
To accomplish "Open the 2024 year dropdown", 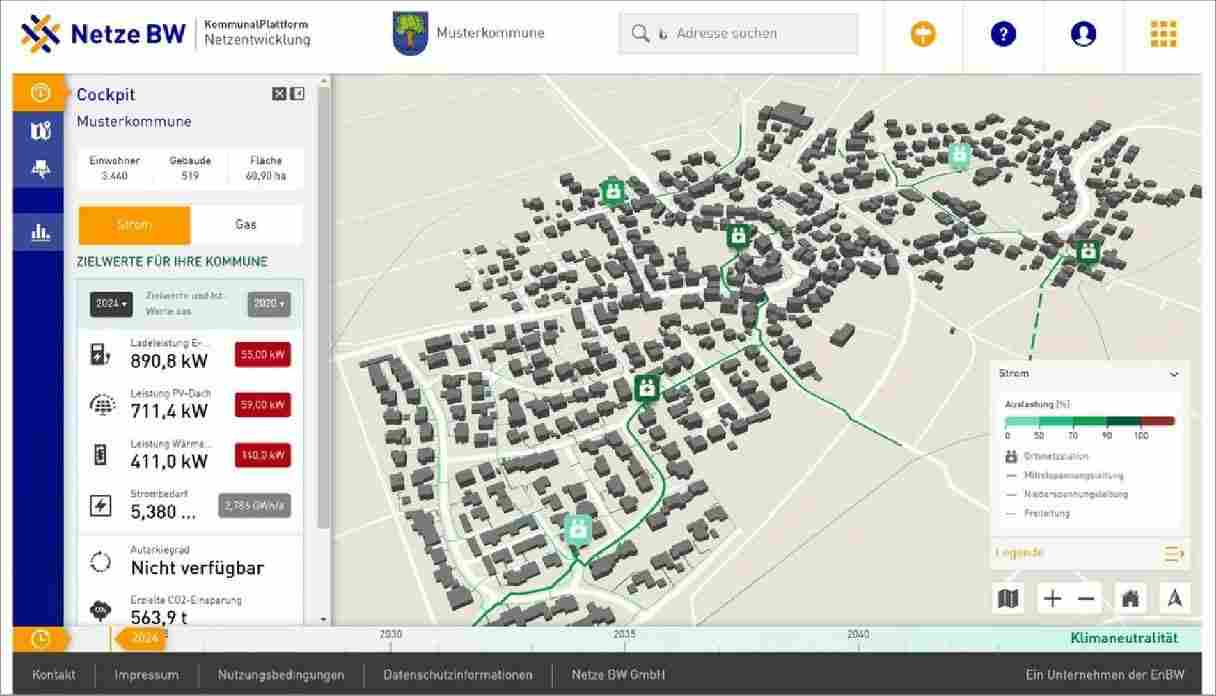I will pyautogui.click(x=111, y=304).
